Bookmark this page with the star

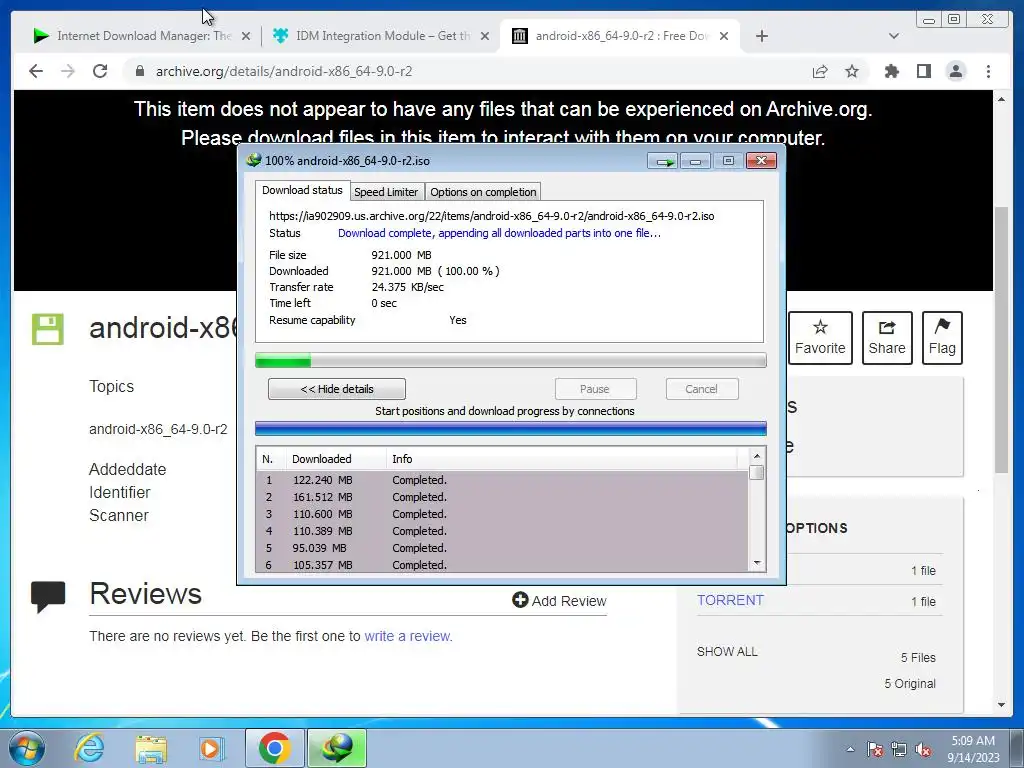point(852,71)
